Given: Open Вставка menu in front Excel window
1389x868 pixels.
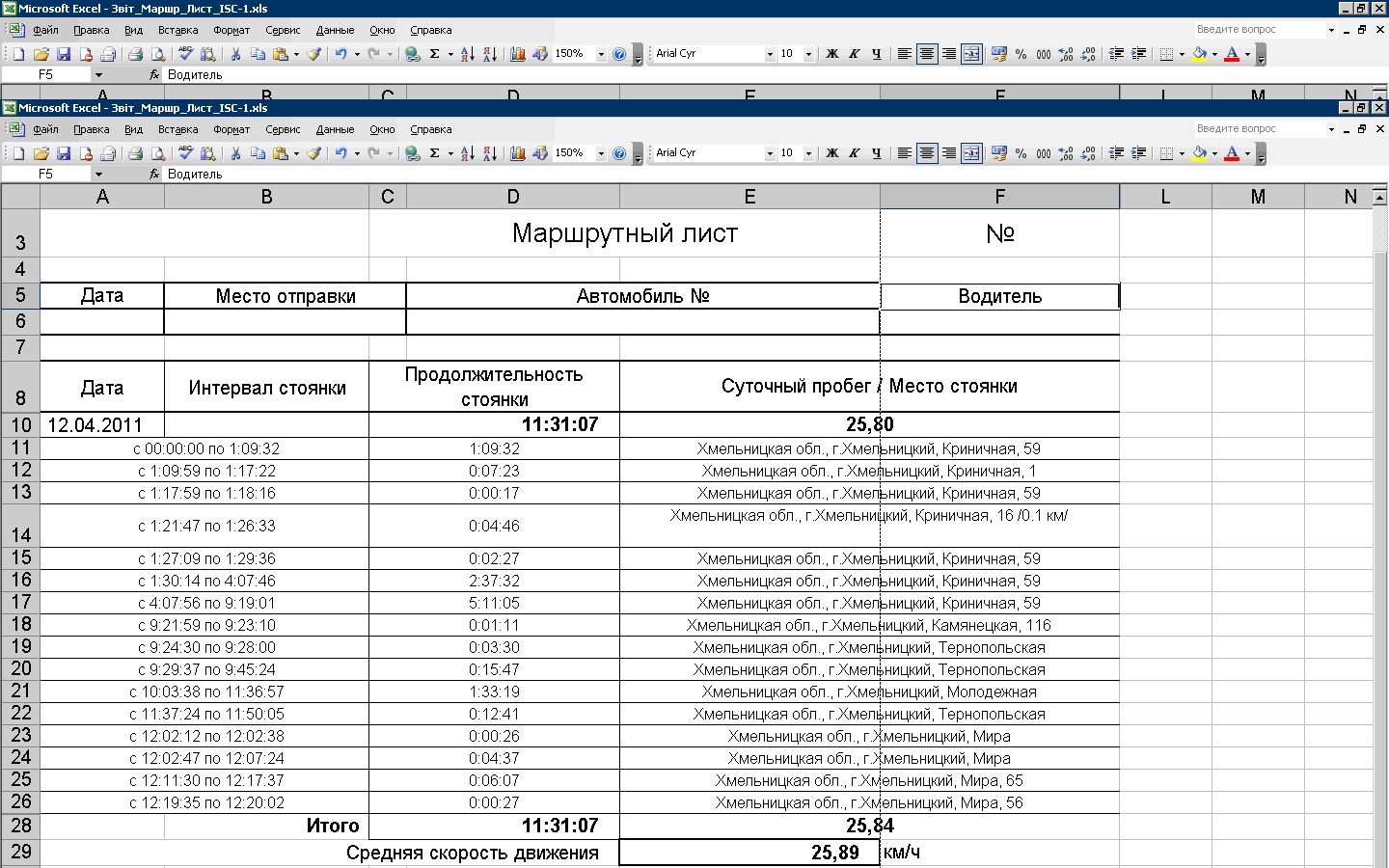Looking at the screenshot, I should click(x=177, y=129).
